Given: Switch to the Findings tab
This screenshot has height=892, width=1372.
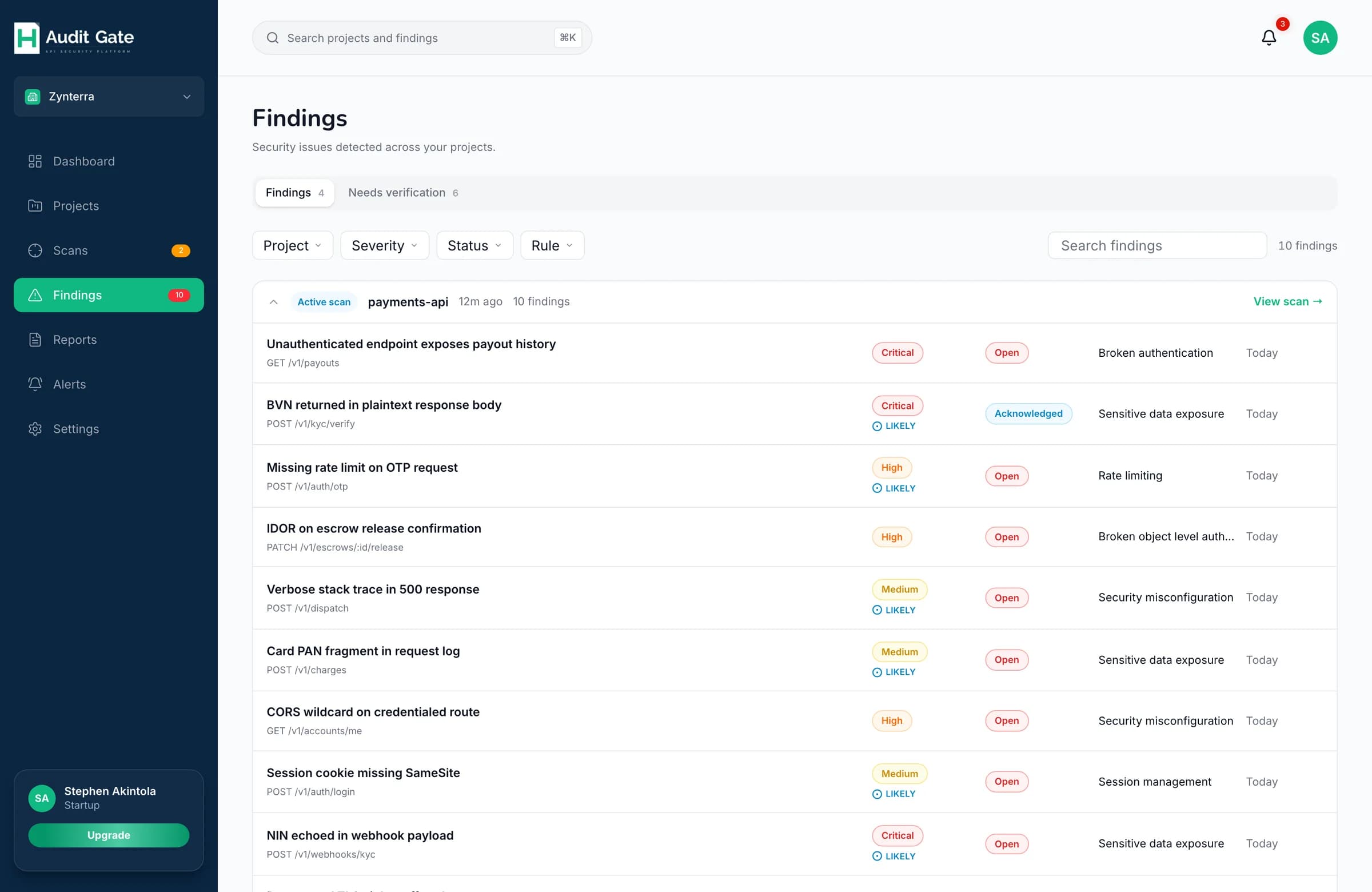Looking at the screenshot, I should tap(294, 193).
